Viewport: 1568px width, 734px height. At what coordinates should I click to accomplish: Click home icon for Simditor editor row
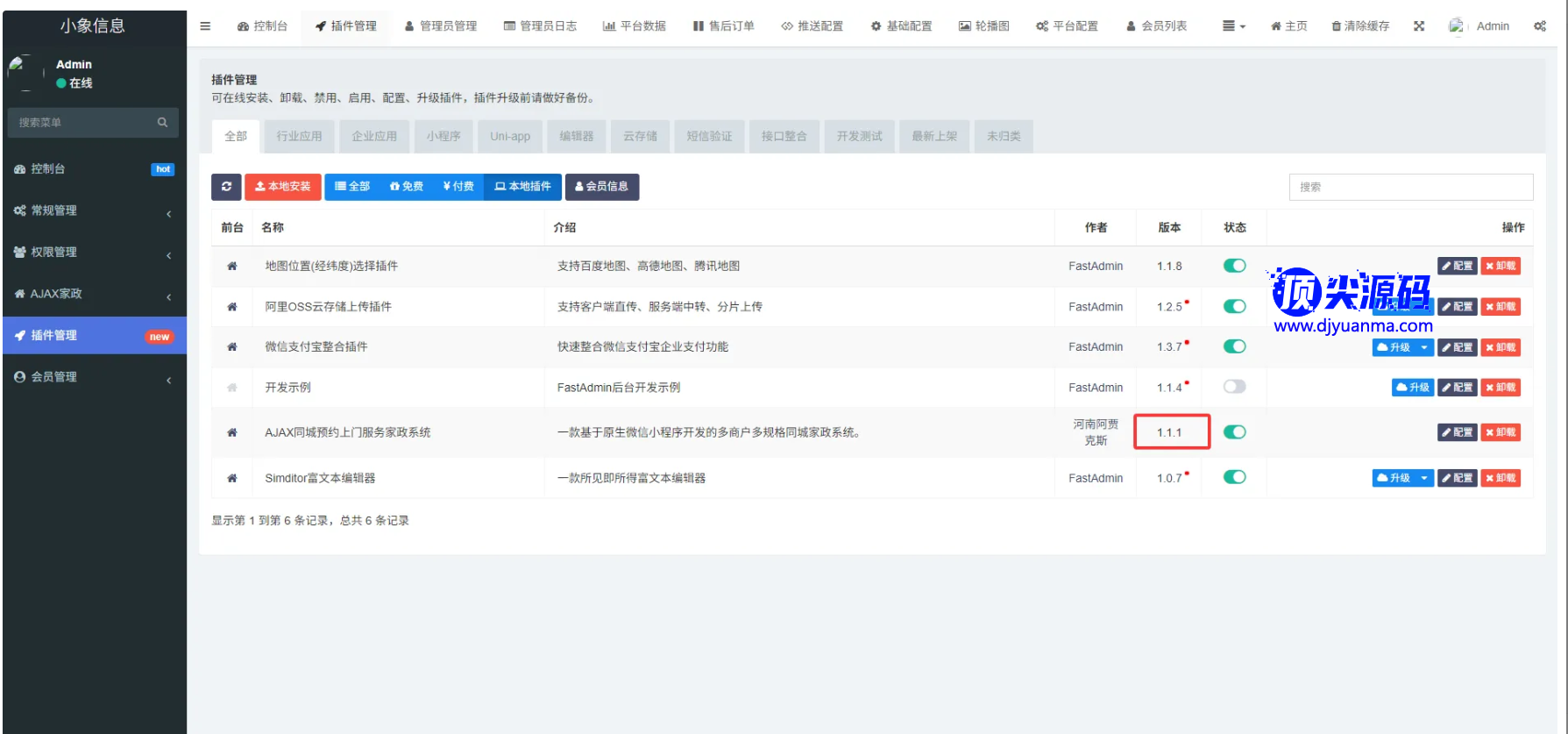(x=232, y=479)
